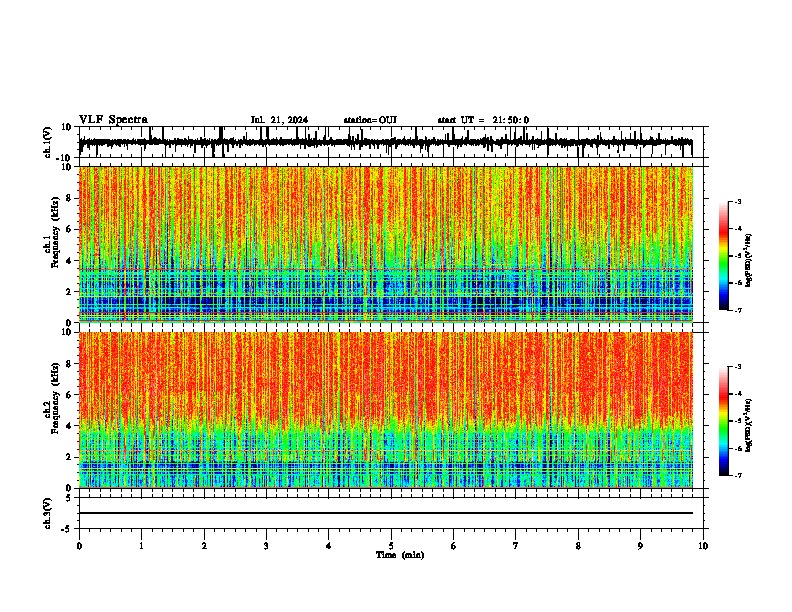The height and width of the screenshot is (612, 792).
Task: Click the 'ch.2 Frequency (kHz)' axis label
Action: pyautogui.click(x=52, y=398)
